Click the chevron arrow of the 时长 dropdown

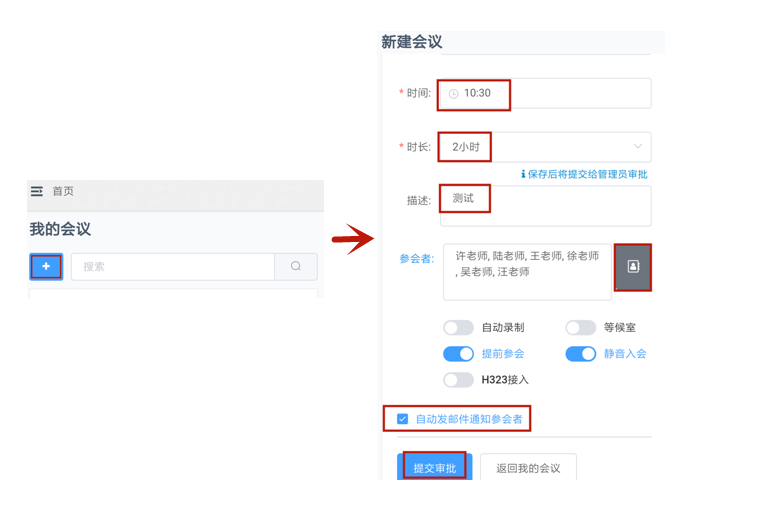638,146
